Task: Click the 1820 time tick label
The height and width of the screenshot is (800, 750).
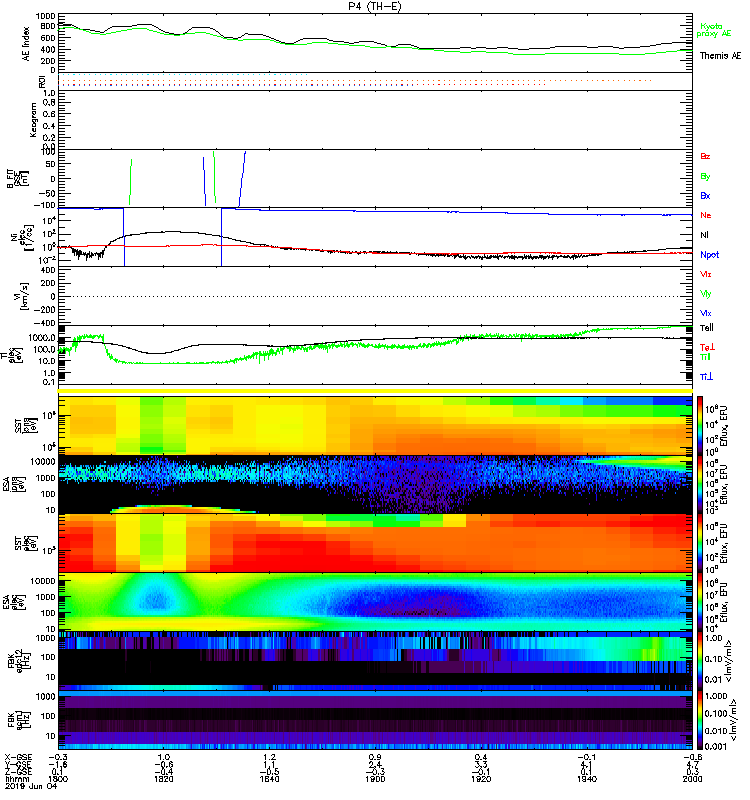Action: [x=163, y=779]
